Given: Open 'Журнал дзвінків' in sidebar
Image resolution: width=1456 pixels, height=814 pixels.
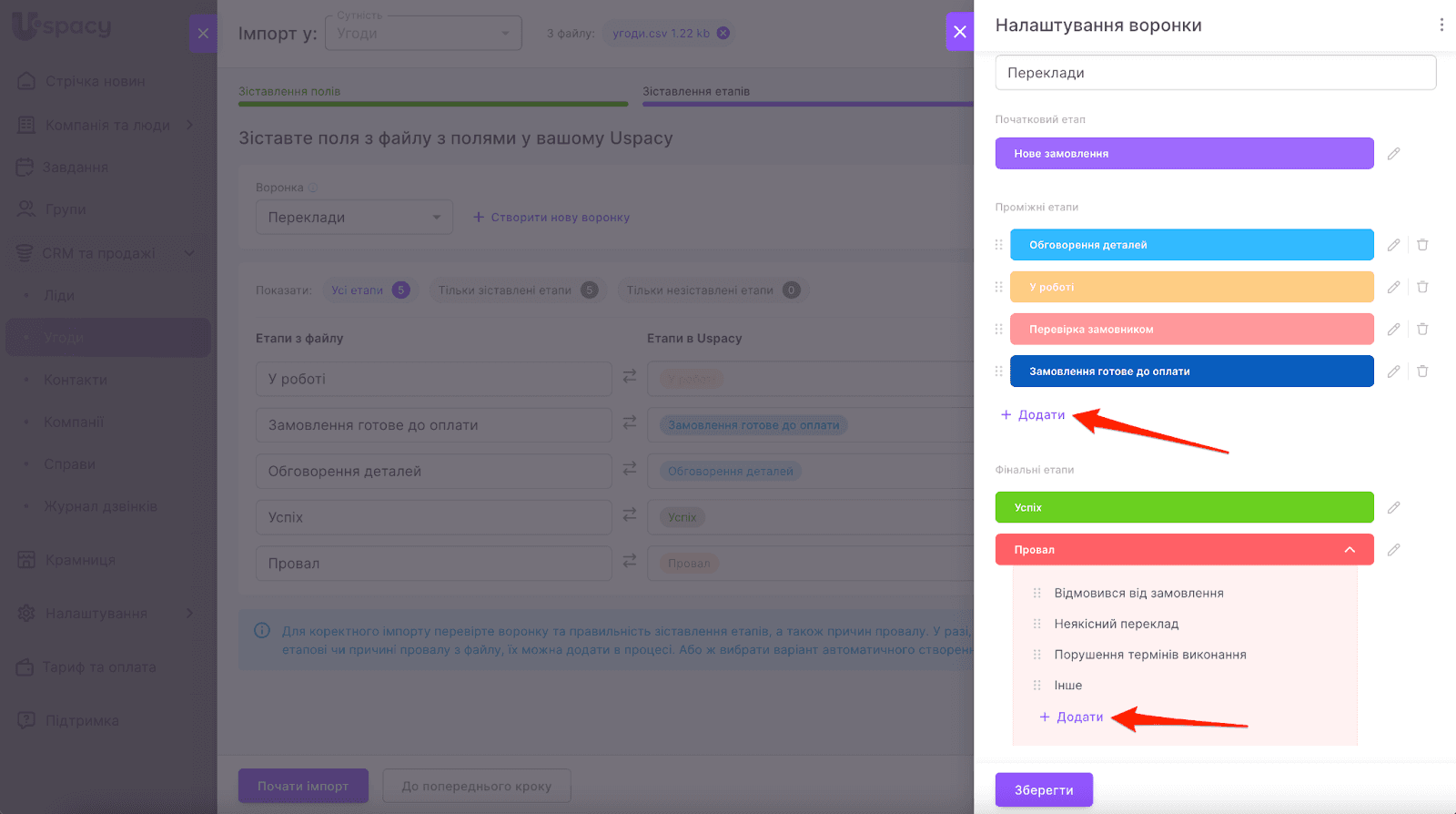Looking at the screenshot, I should pos(100,506).
